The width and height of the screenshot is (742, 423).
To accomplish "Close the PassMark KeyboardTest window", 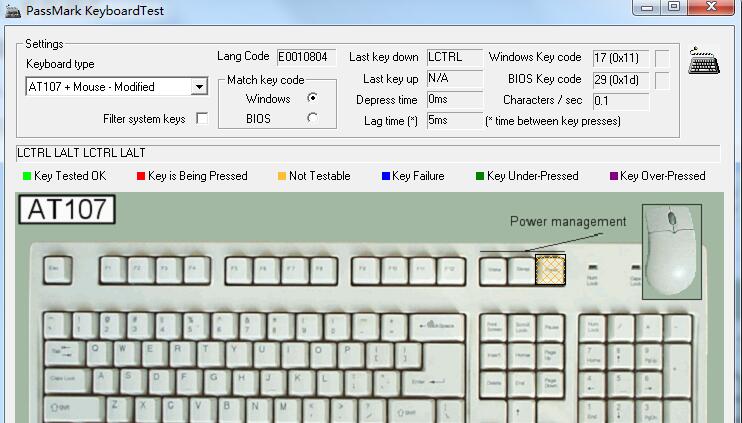I will pyautogui.click(x=711, y=7).
